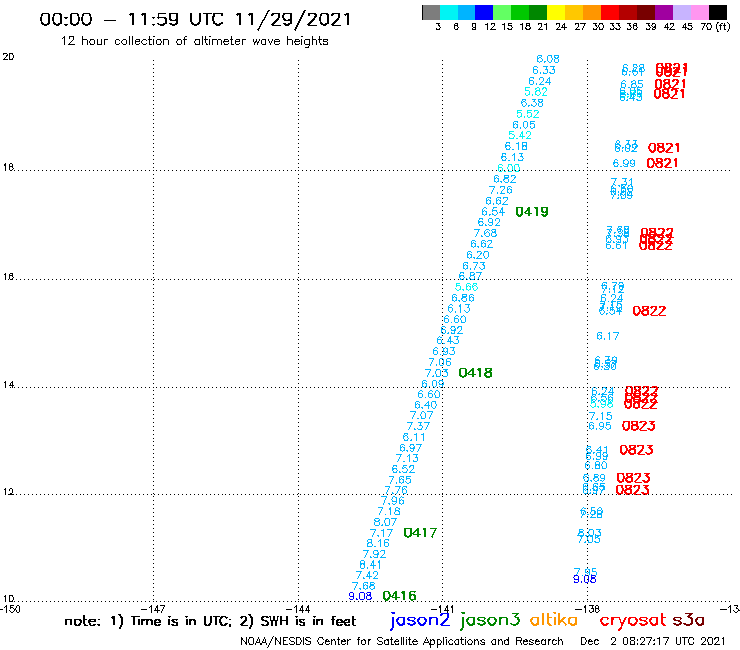Click the wave height value 6.43
The height and width of the screenshot is (650, 740).
[x=448, y=340]
